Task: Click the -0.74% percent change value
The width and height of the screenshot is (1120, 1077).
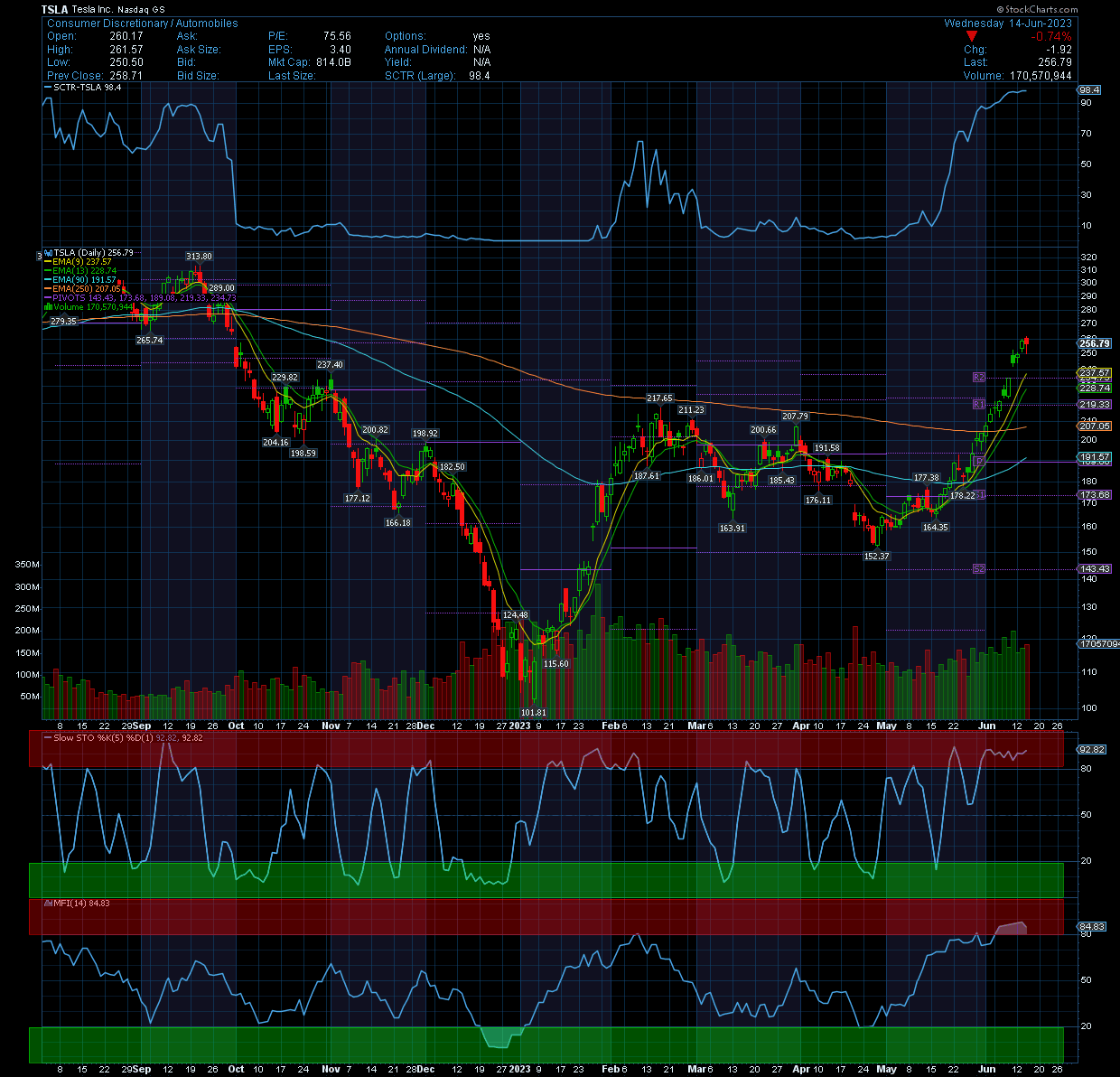Action: point(1052,36)
